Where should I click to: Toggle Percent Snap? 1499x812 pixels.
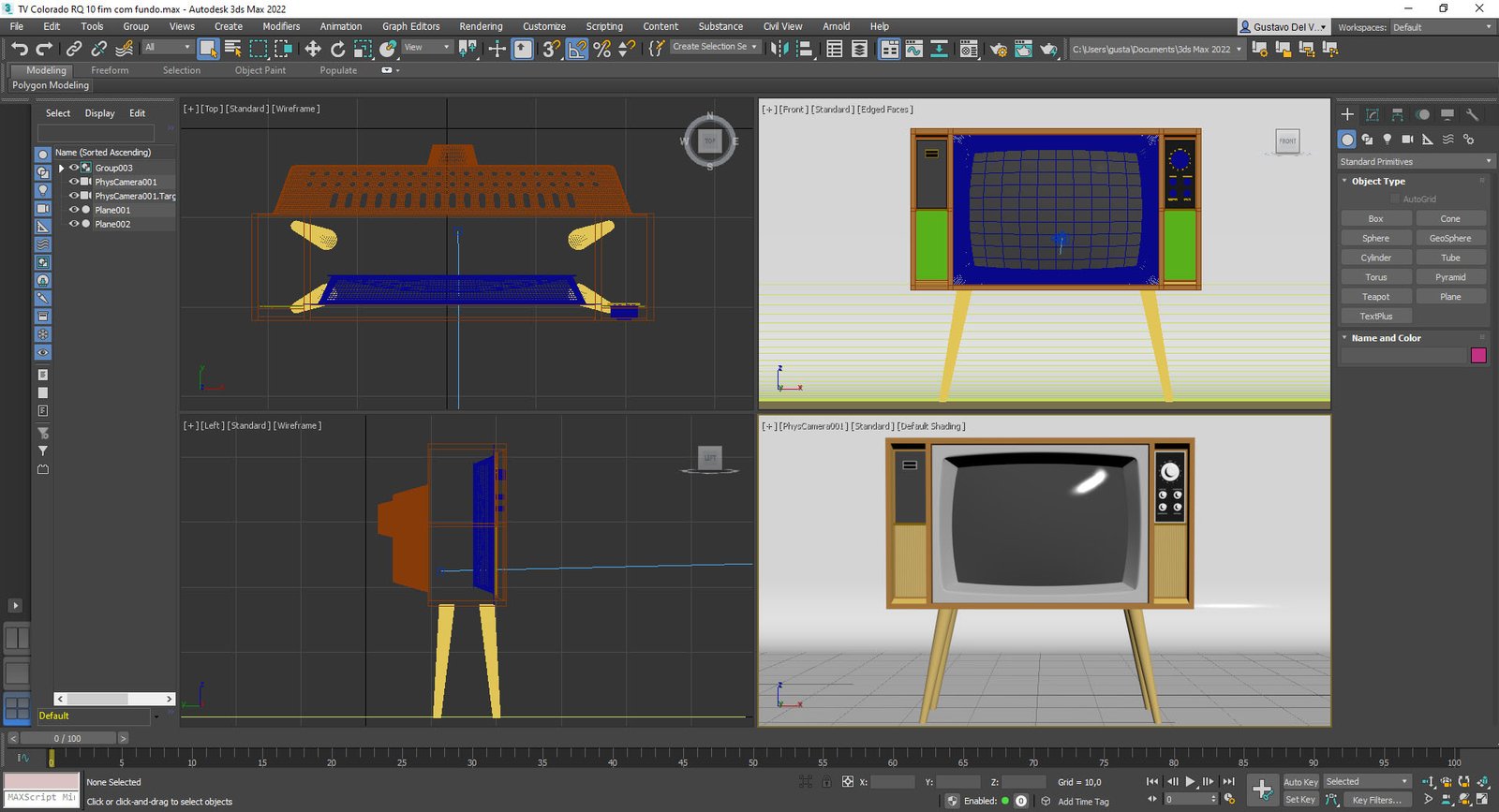tap(601, 49)
